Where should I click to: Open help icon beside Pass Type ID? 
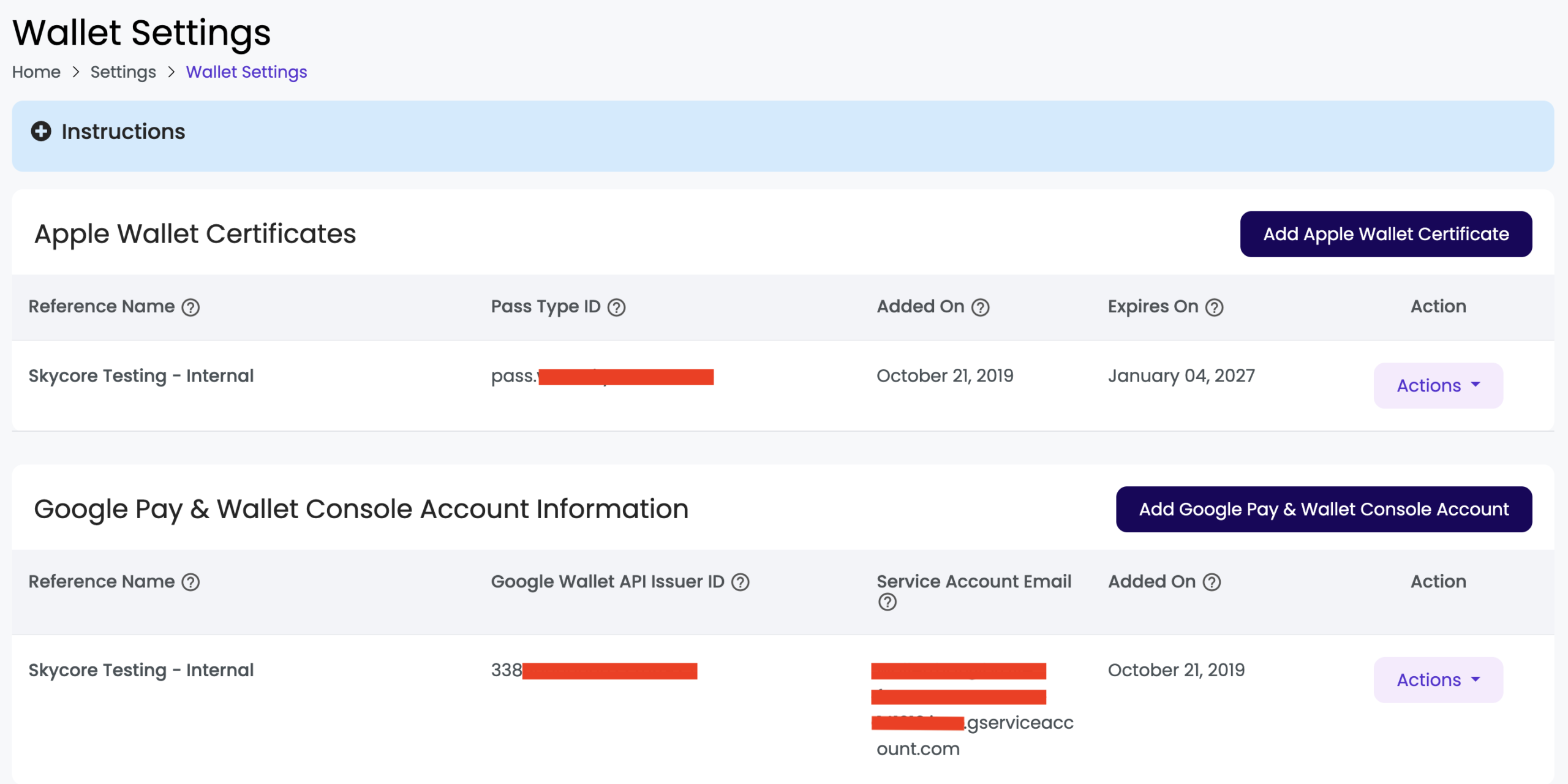pos(616,307)
